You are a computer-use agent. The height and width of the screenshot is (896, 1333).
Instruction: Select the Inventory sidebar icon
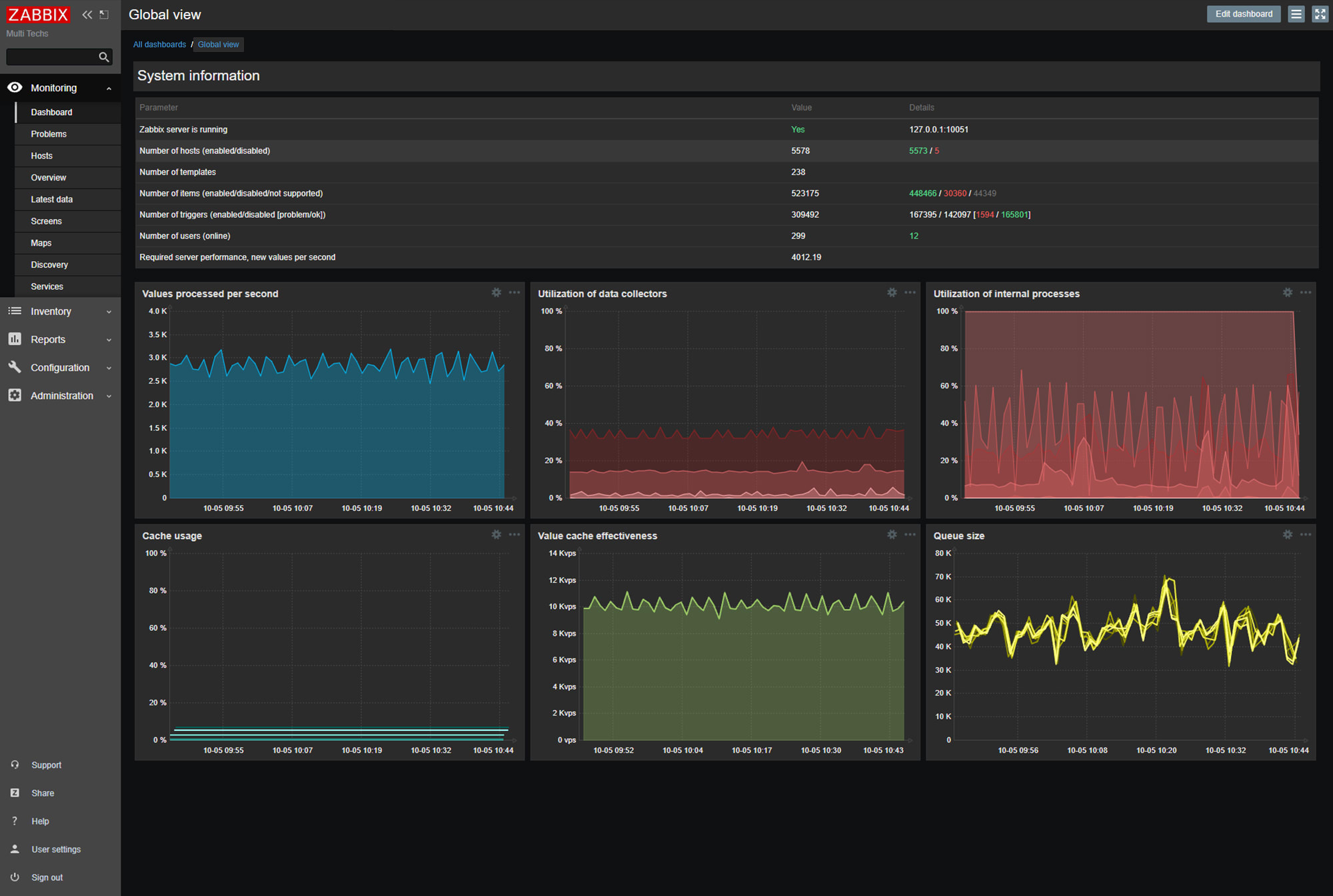(x=15, y=311)
